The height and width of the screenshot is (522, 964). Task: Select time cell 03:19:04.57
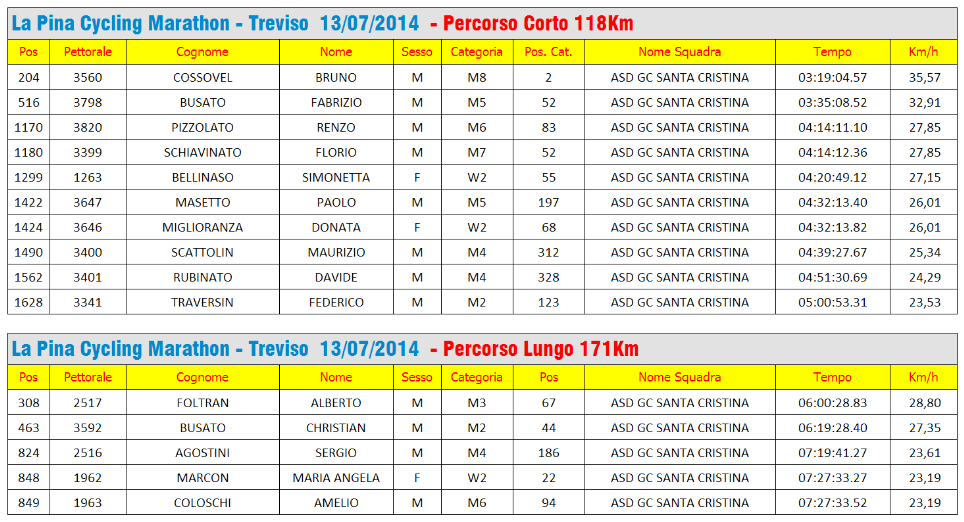pos(832,77)
